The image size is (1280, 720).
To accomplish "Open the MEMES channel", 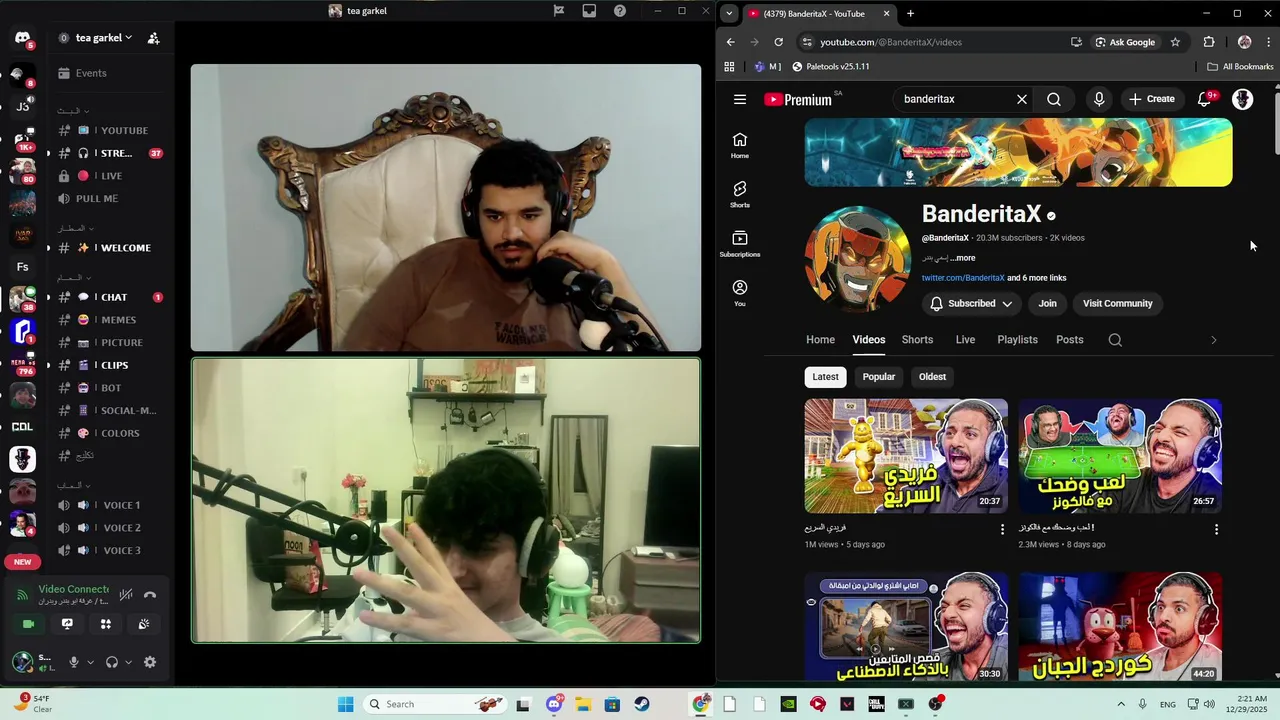I will point(109,320).
